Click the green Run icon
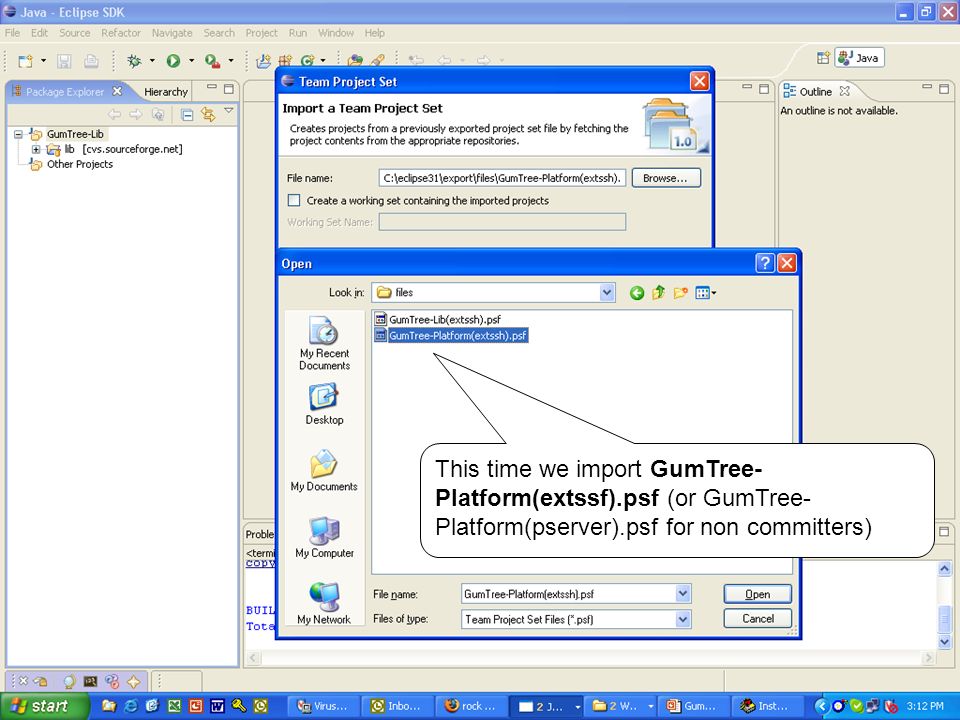The height and width of the screenshot is (720, 960). coord(173,60)
